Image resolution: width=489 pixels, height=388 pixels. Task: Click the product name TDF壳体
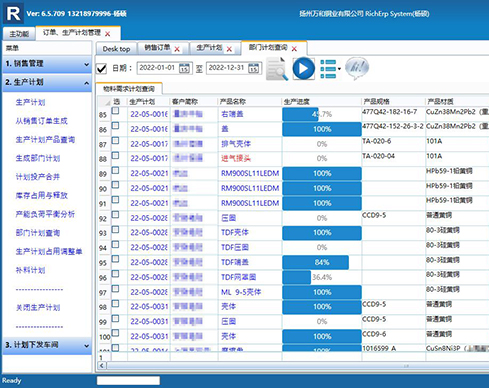[235, 233]
